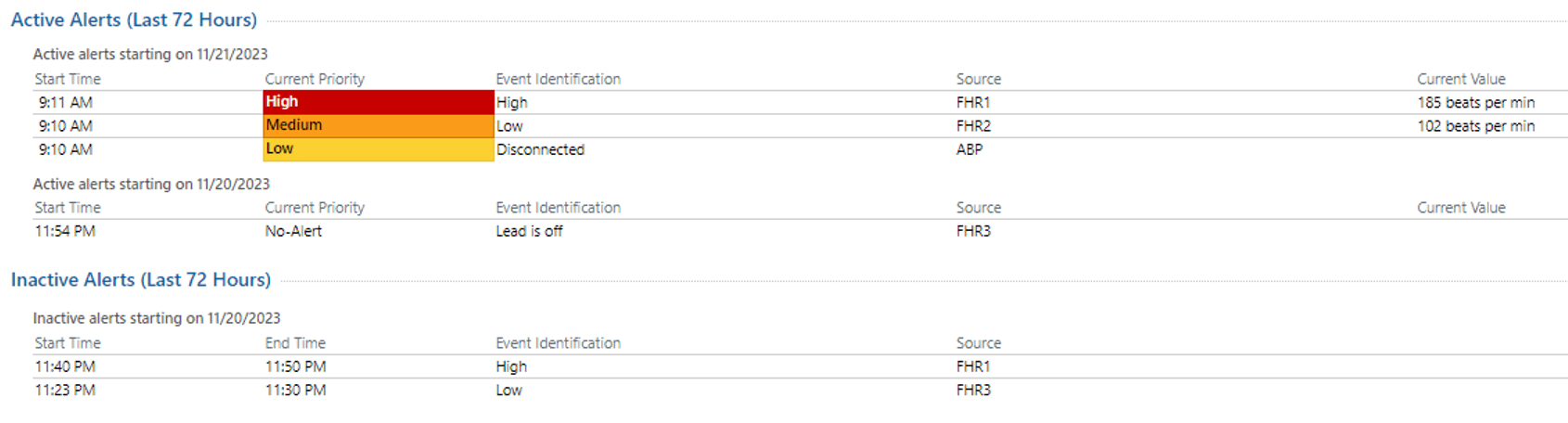
Task: Select the FHR2 source entry
Action: tap(973, 125)
